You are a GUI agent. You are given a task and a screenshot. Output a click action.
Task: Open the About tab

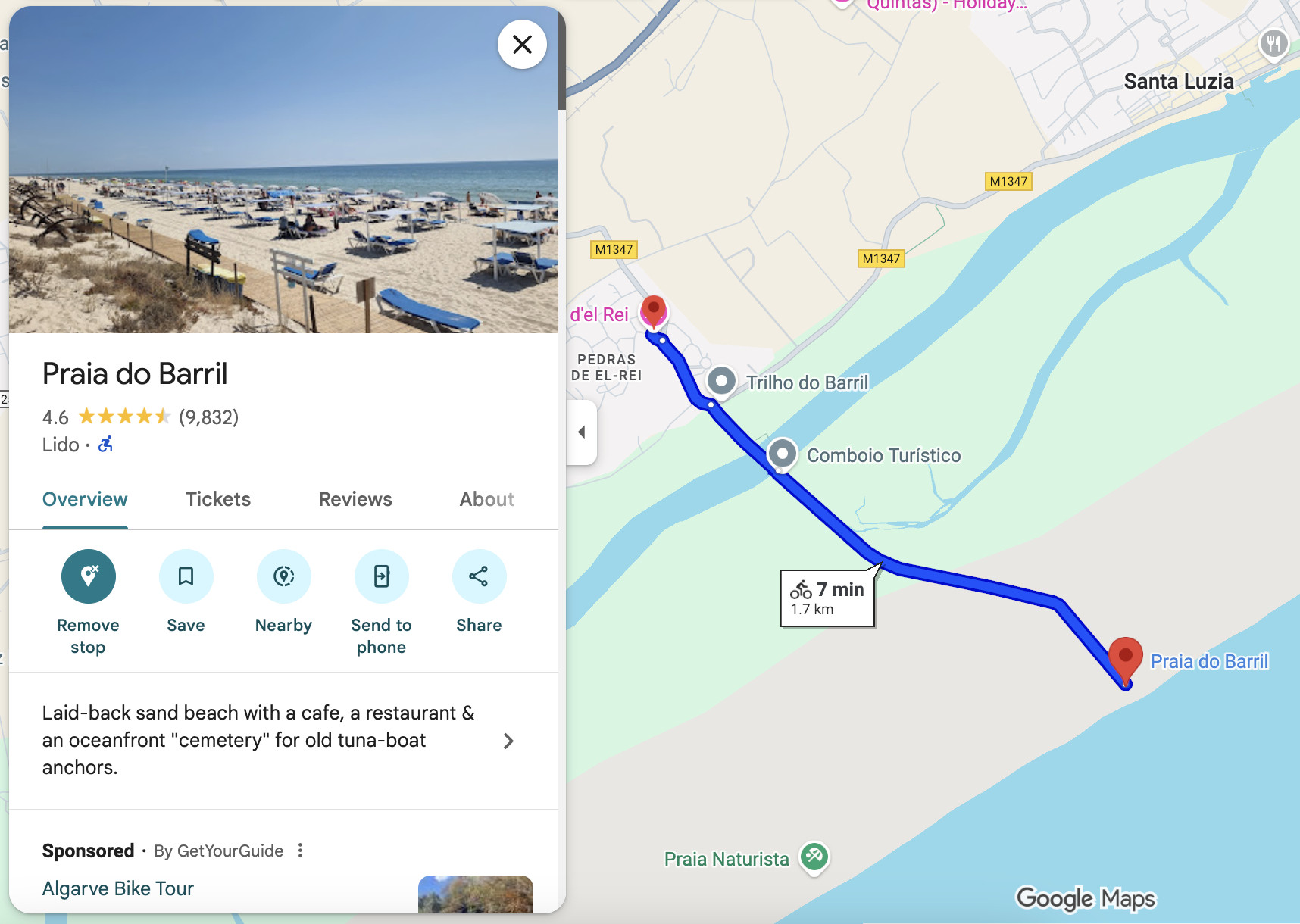tap(487, 499)
